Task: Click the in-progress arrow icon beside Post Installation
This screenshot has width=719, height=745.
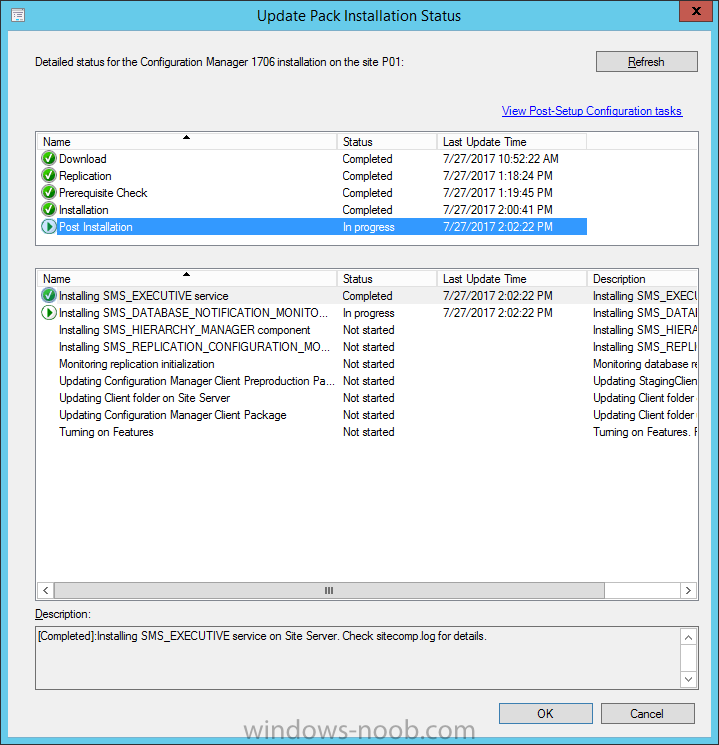Action: pos(48,227)
